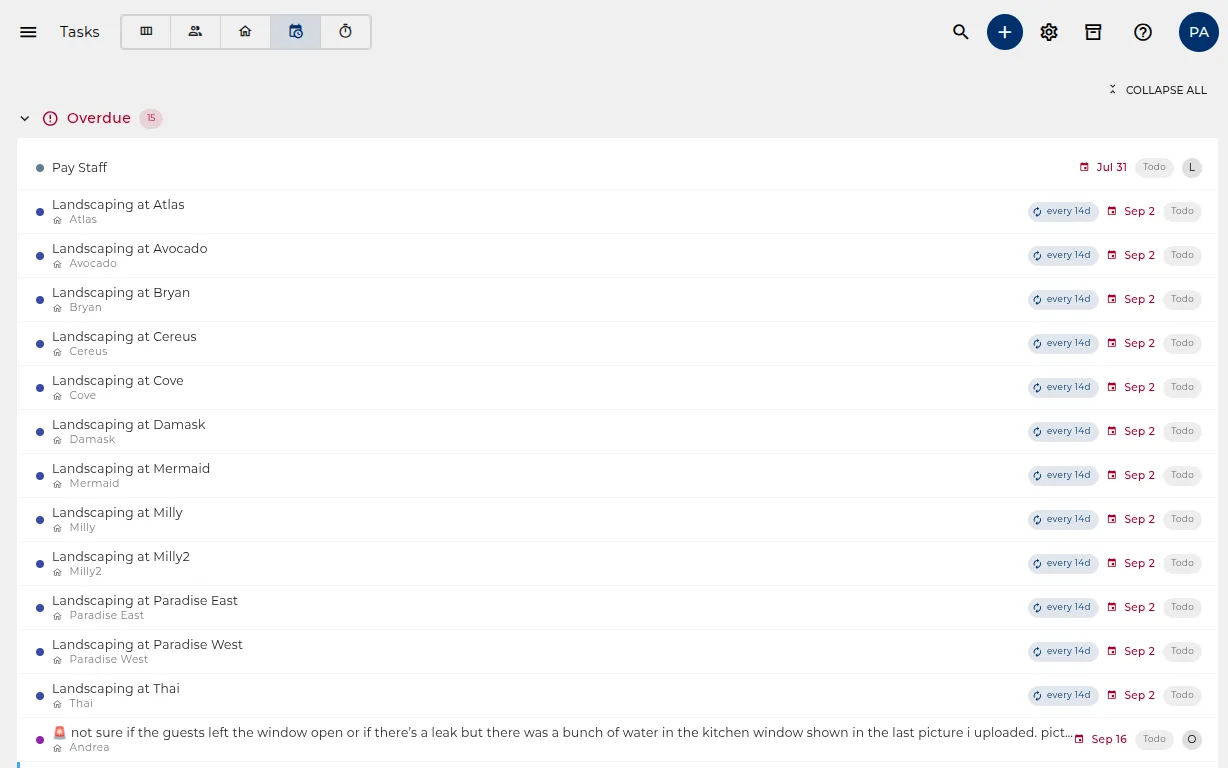Click every 14d badge on Thai row
Image resolution: width=1228 pixels, height=768 pixels.
tap(1063, 695)
